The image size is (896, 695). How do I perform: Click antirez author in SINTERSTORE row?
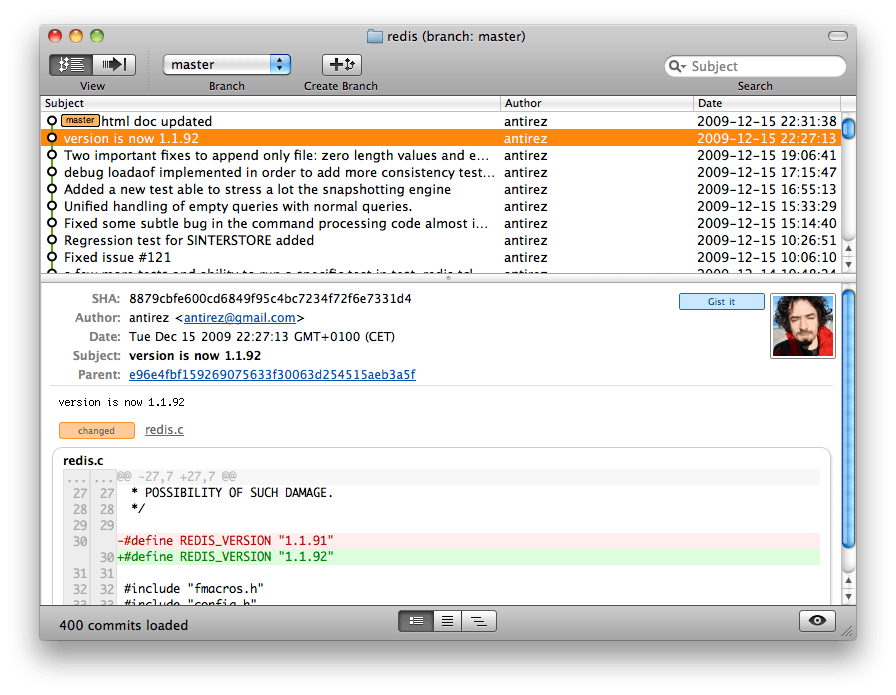(526, 241)
